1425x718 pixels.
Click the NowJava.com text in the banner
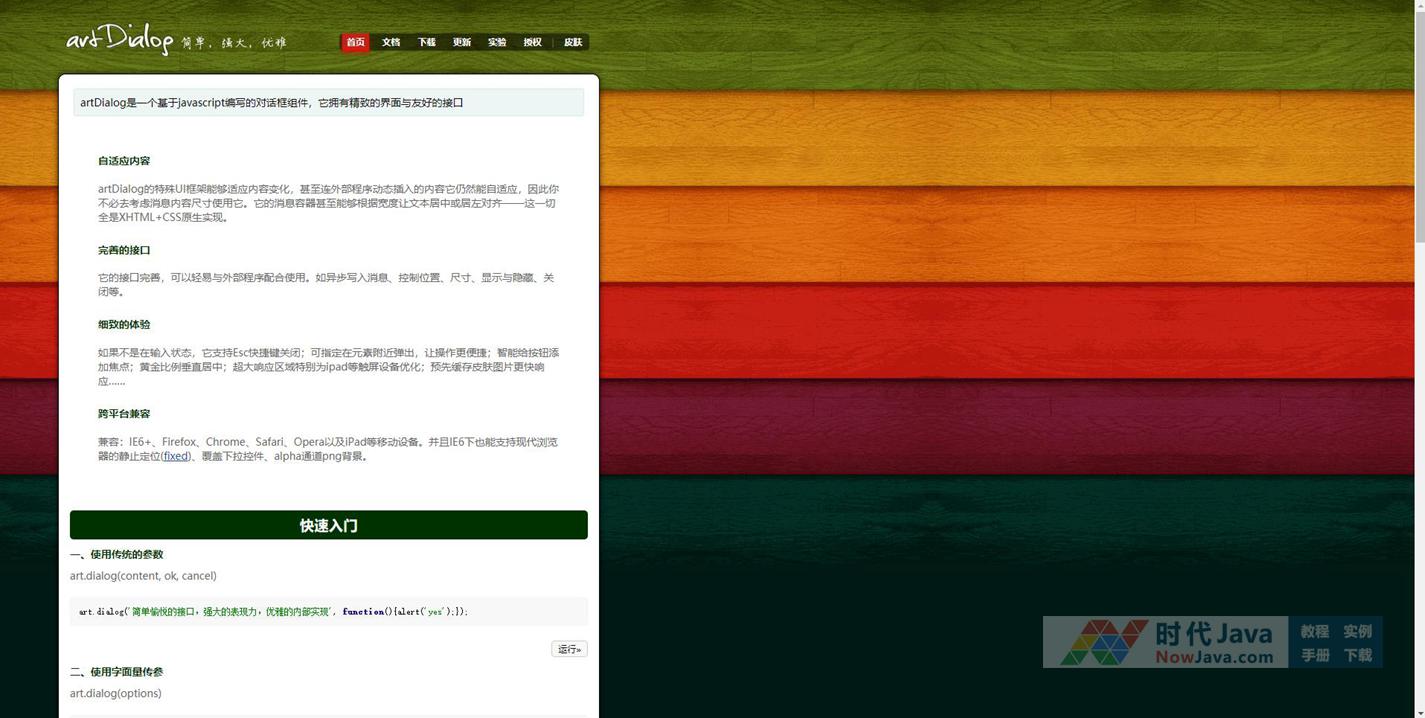pos(1214,657)
